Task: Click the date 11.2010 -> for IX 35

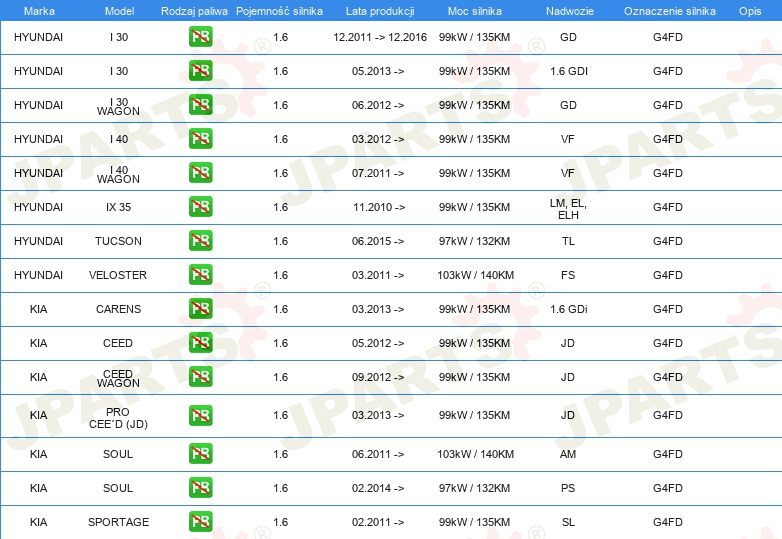Action: pyautogui.click(x=379, y=207)
